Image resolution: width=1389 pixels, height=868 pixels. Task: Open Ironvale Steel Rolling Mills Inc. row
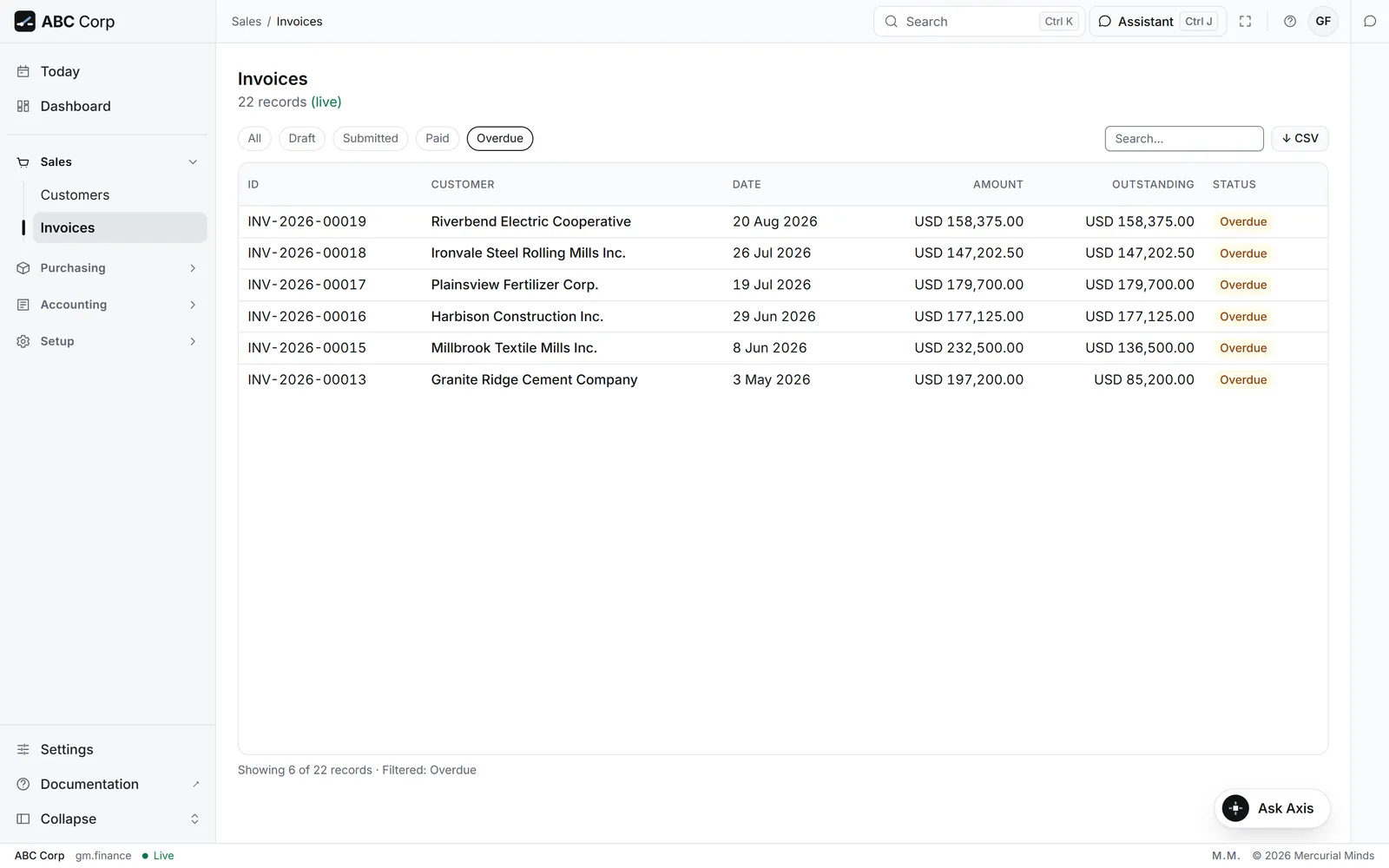tap(783, 253)
